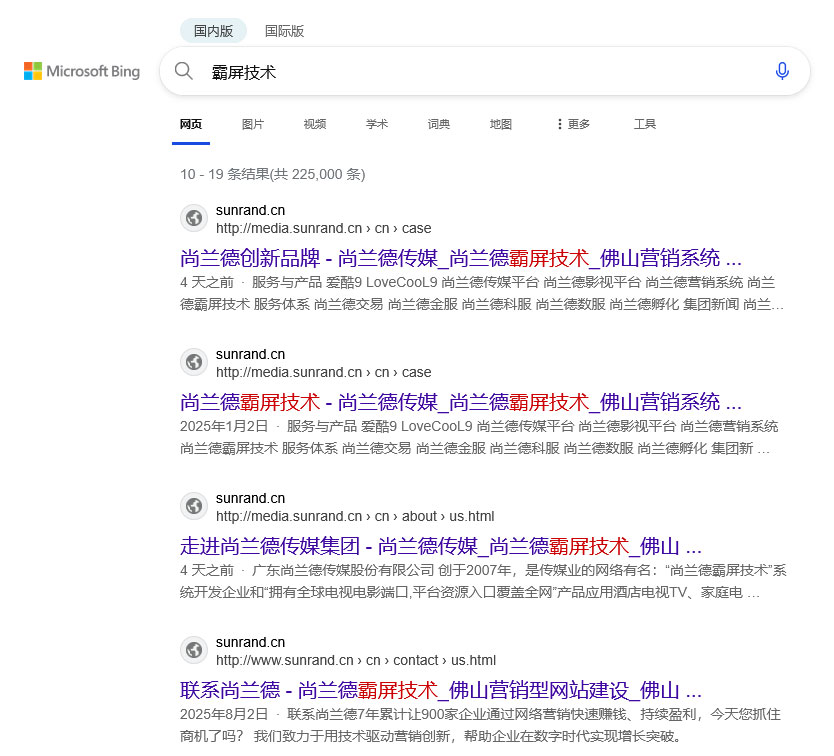Click search box containing 霸屏技术
This screenshot has height=756, width=834.
pyautogui.click(x=485, y=71)
